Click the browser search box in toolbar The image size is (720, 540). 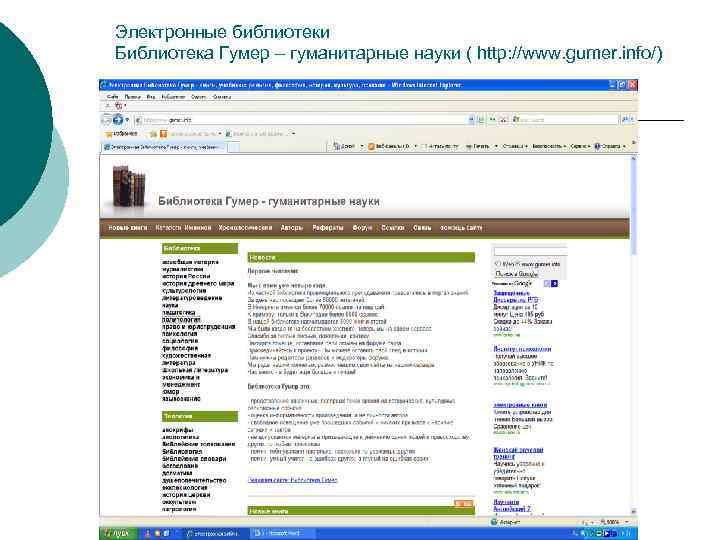[x=565, y=120]
